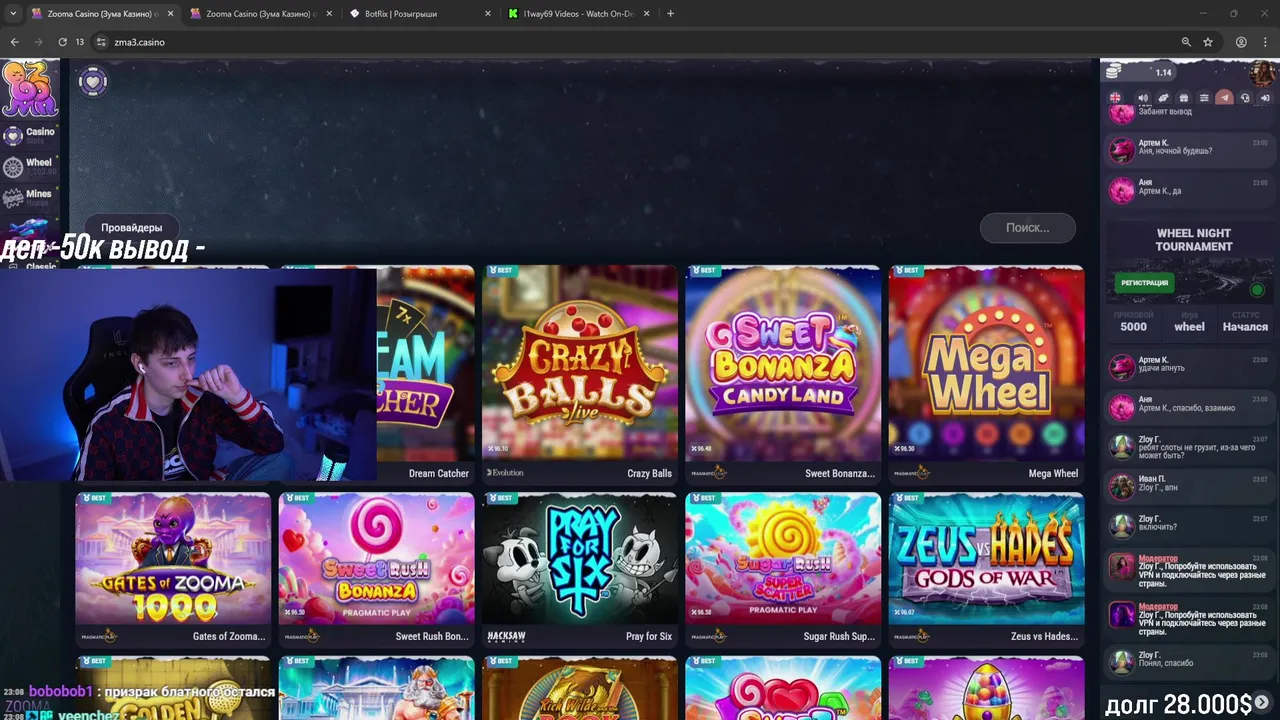
Task: Click the РЕГИСТРАЦИЯ tournament button
Action: point(1145,283)
